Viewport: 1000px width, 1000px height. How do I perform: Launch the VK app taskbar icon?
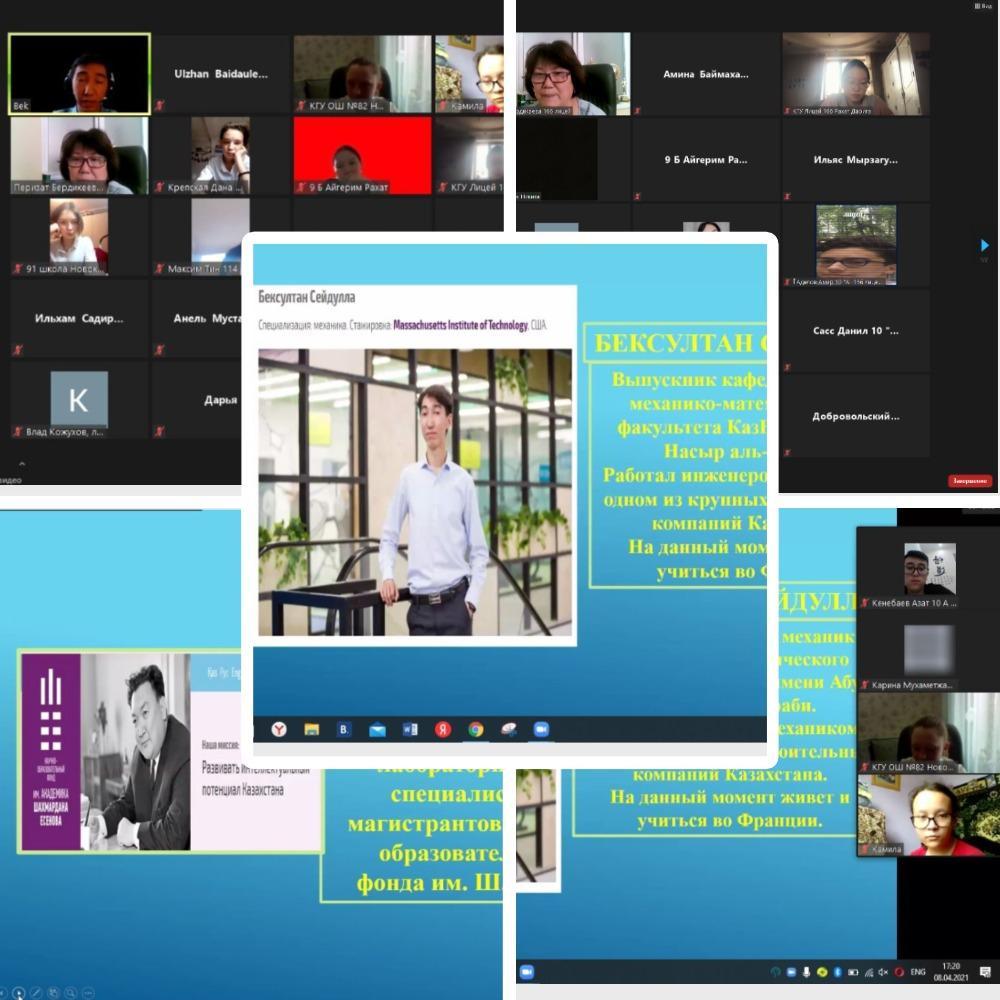tap(344, 729)
